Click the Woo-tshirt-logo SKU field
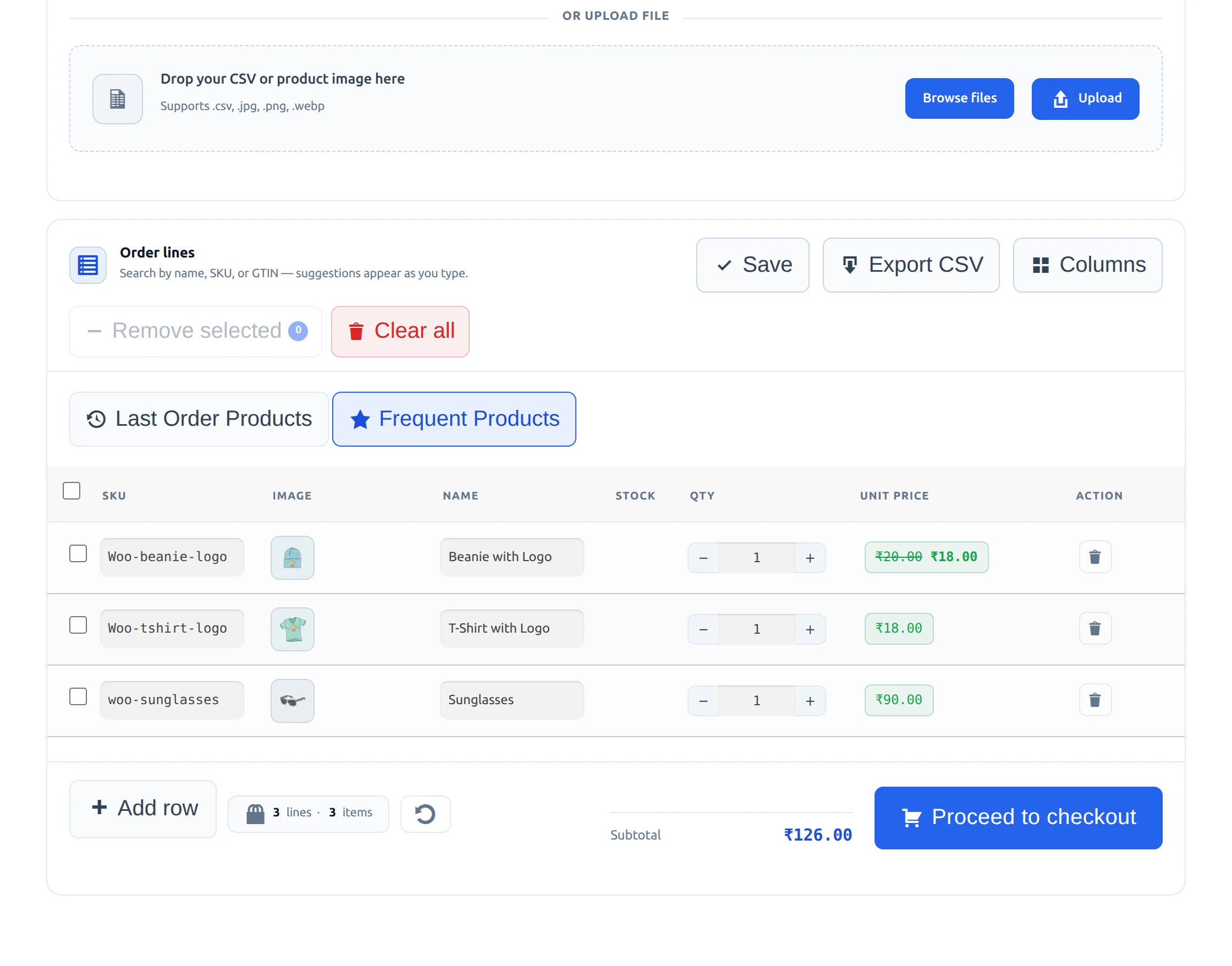The height and width of the screenshot is (966, 1232). 172,628
